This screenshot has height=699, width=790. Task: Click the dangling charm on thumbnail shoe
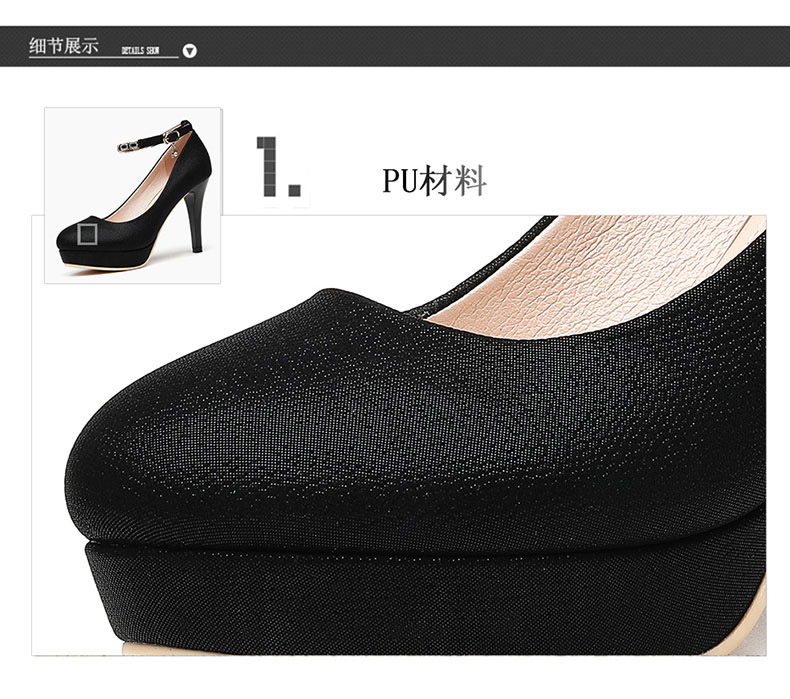174,151
